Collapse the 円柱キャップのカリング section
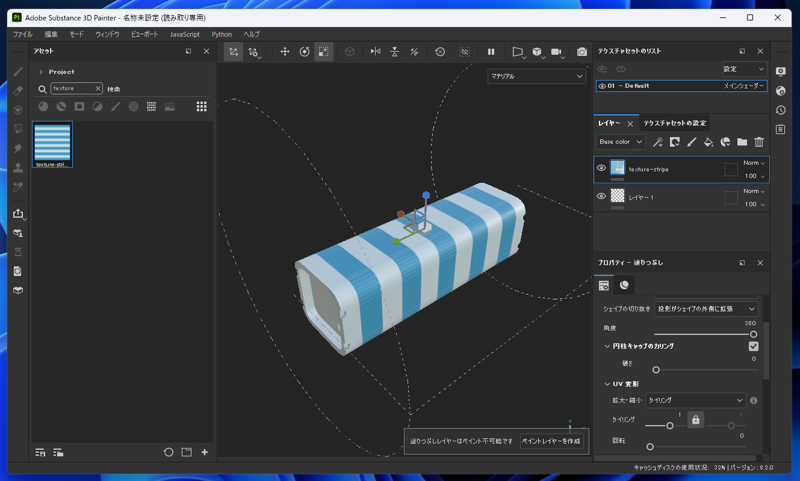This screenshot has width=800, height=481. (x=607, y=346)
